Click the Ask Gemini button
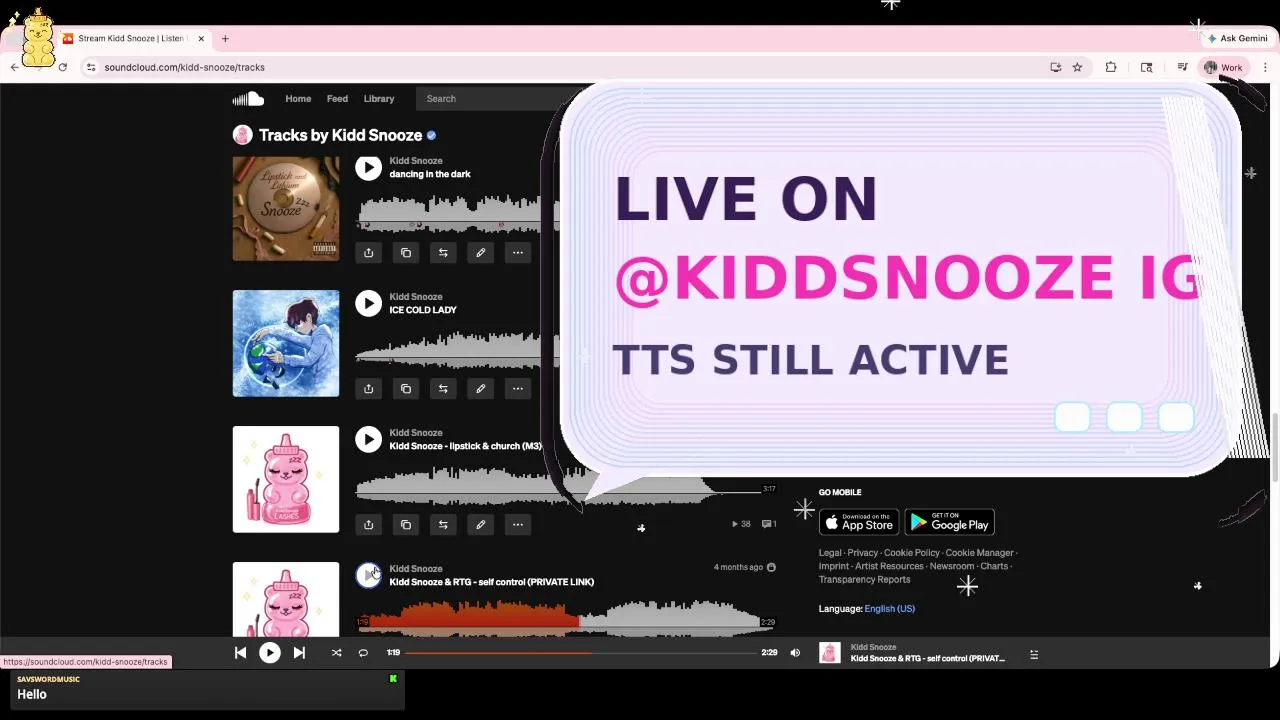The image size is (1280, 720). tap(1237, 38)
